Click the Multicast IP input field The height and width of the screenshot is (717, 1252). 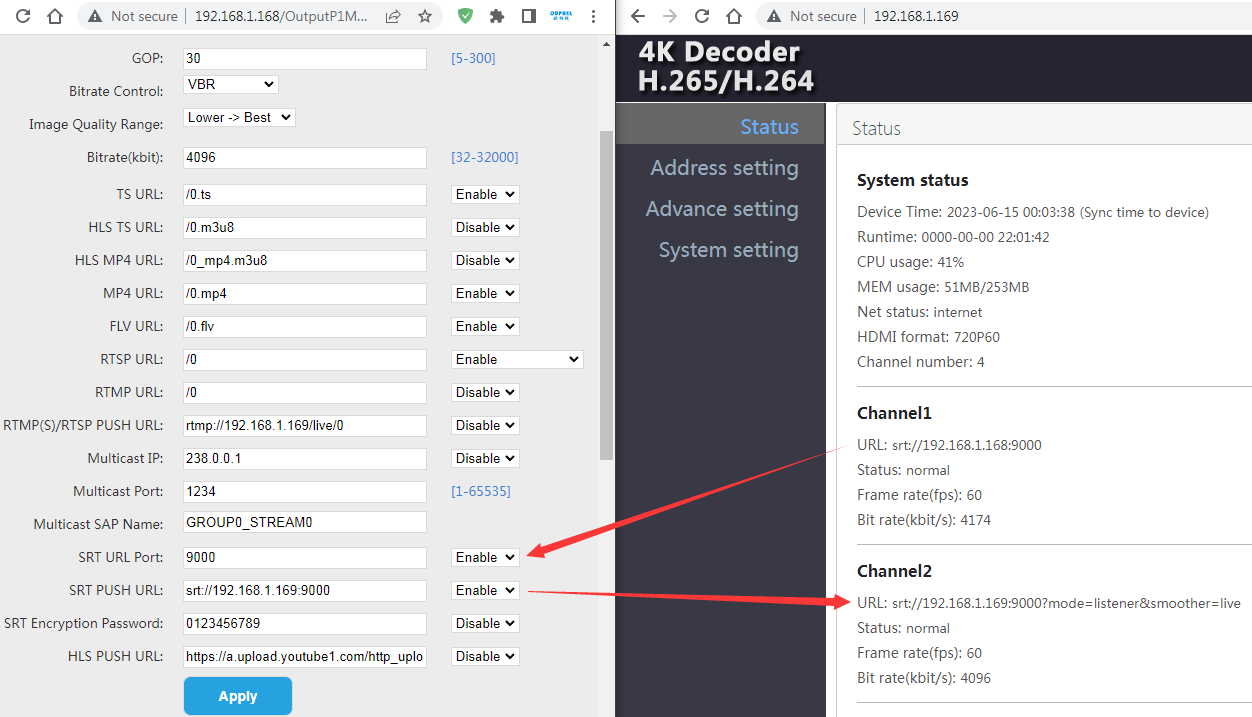pyautogui.click(x=304, y=458)
